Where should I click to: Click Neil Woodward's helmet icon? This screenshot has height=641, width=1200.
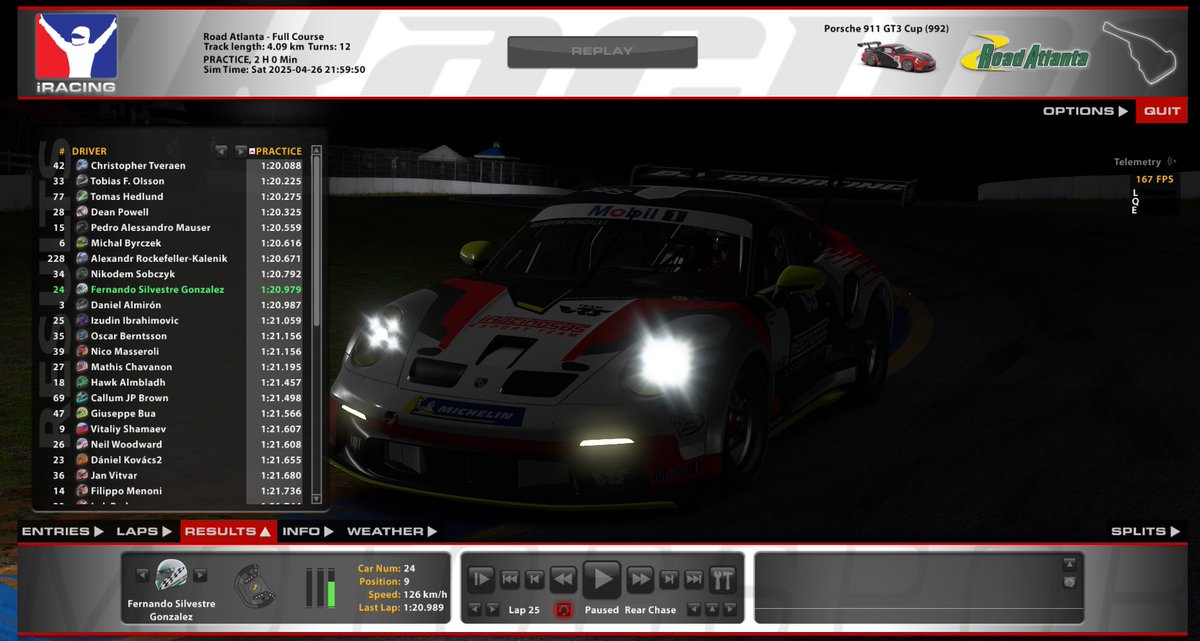coord(82,444)
